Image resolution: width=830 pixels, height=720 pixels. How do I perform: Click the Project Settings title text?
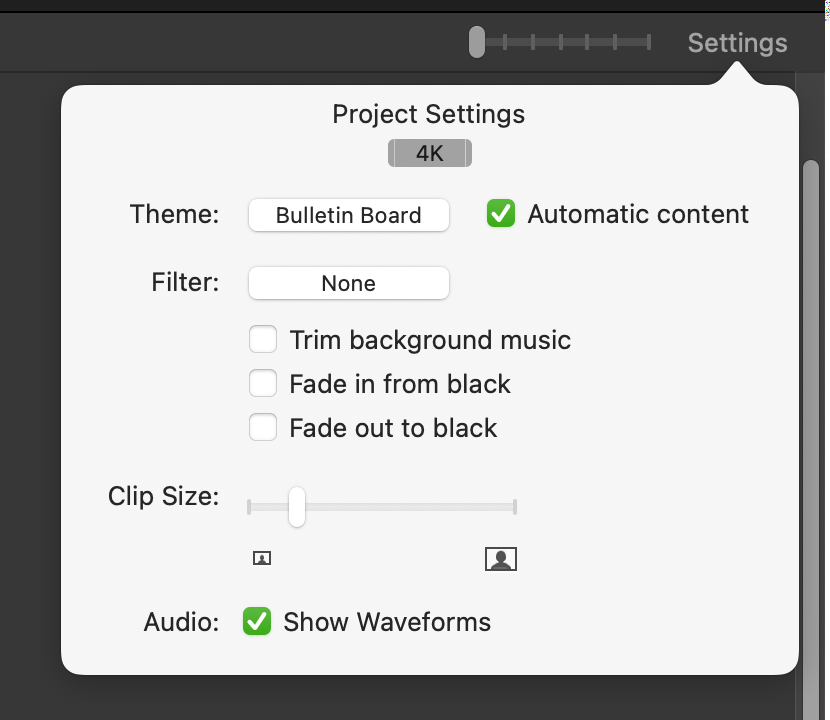point(429,114)
